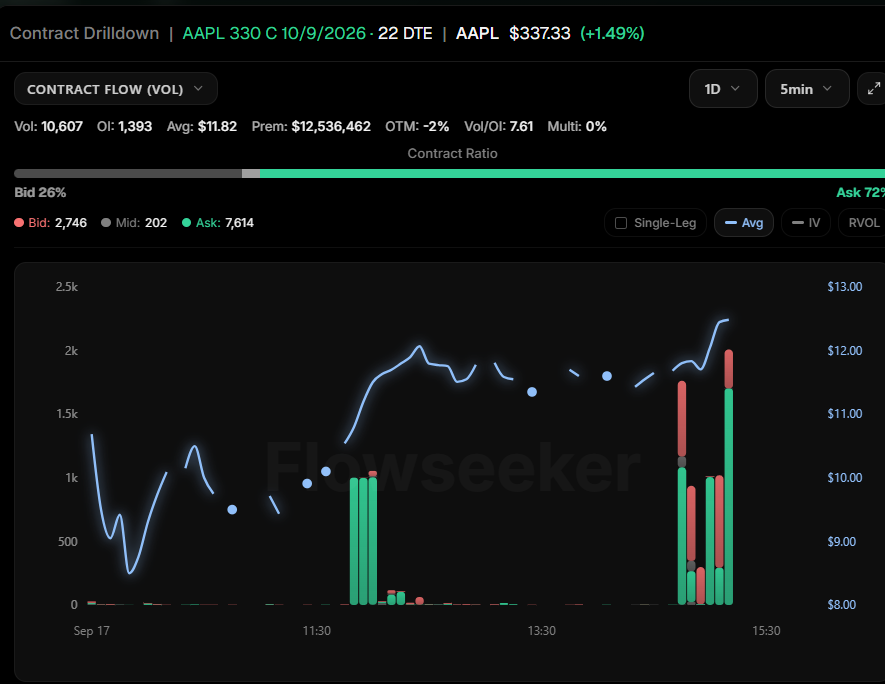
Task: Click the tallest green bar near 15:10
Action: pyautogui.click(x=729, y=496)
